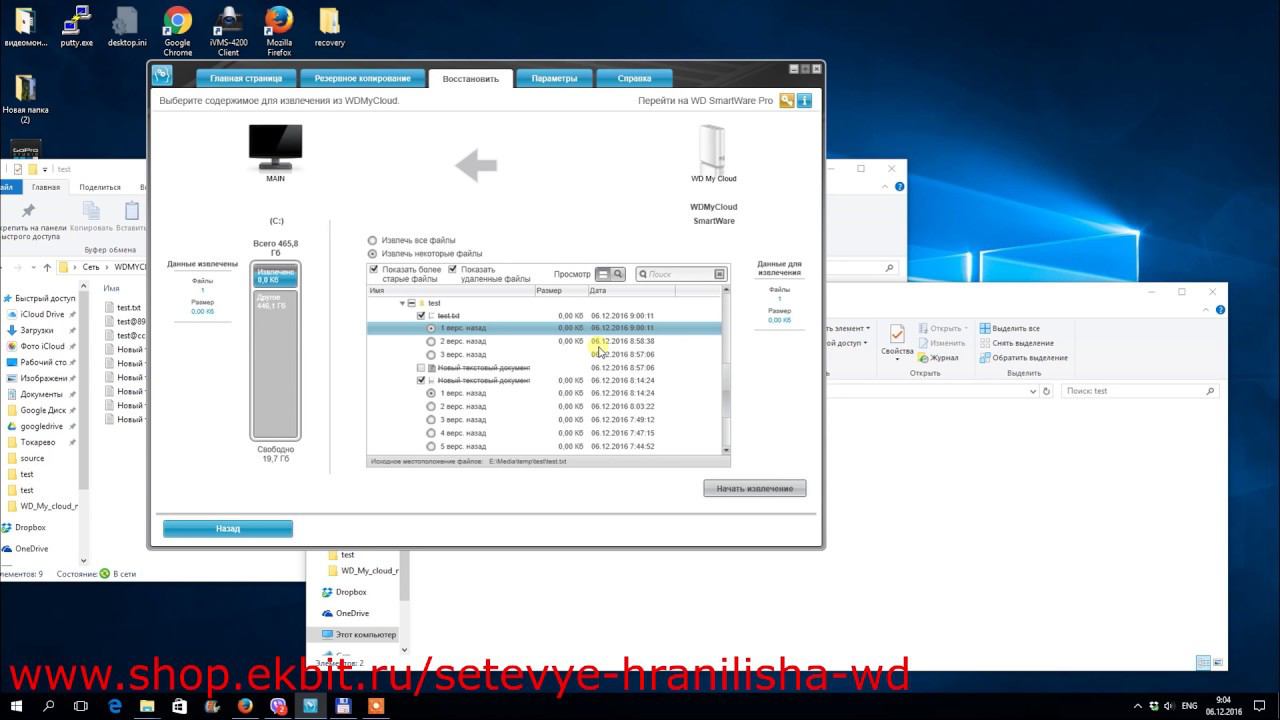This screenshot has height=720, width=1280.
Task: Switch to search view in Просмотр
Action: [x=618, y=274]
